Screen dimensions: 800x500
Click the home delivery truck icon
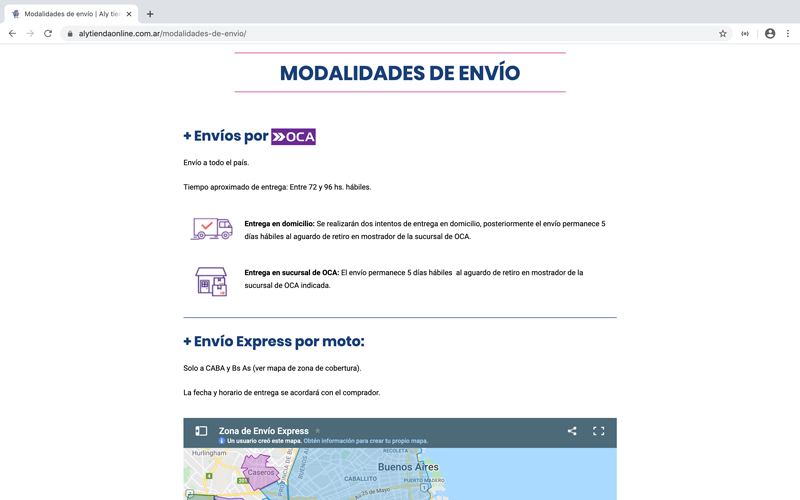tap(211, 229)
